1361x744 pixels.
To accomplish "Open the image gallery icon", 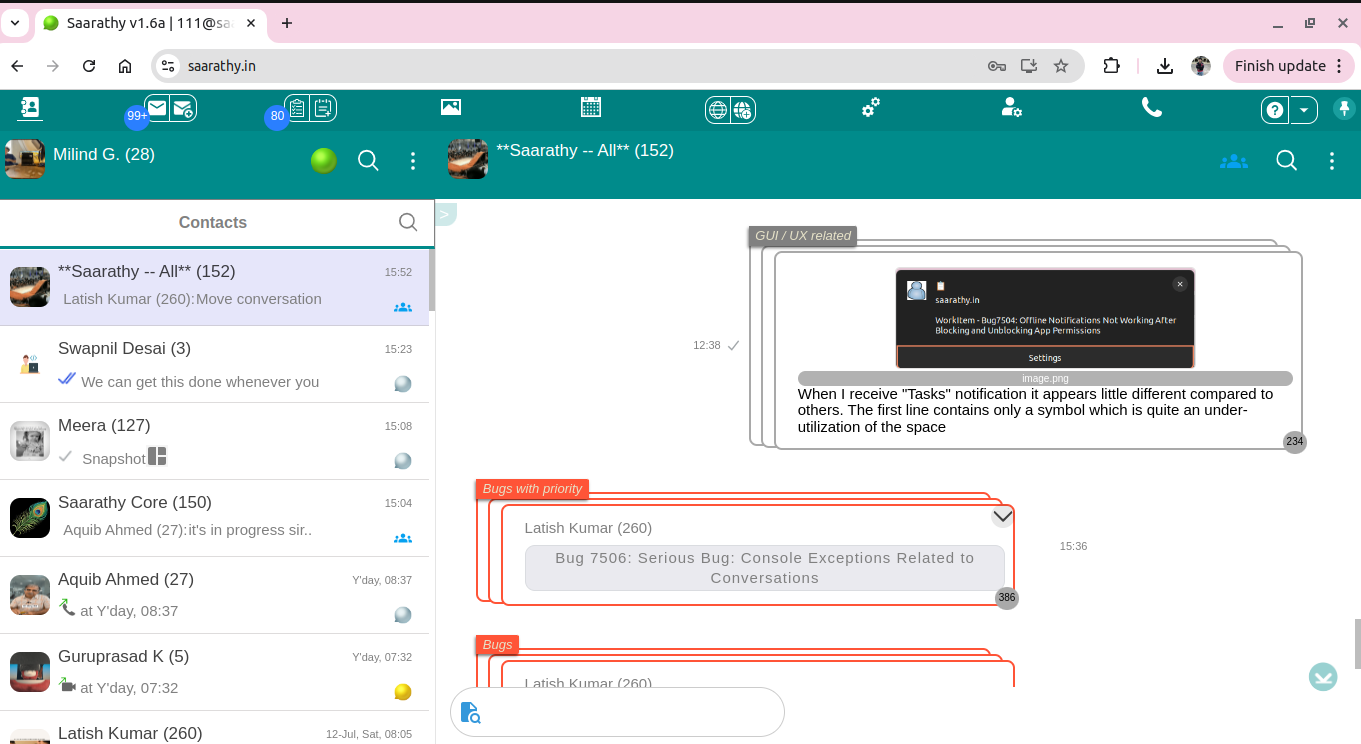I will point(451,106).
